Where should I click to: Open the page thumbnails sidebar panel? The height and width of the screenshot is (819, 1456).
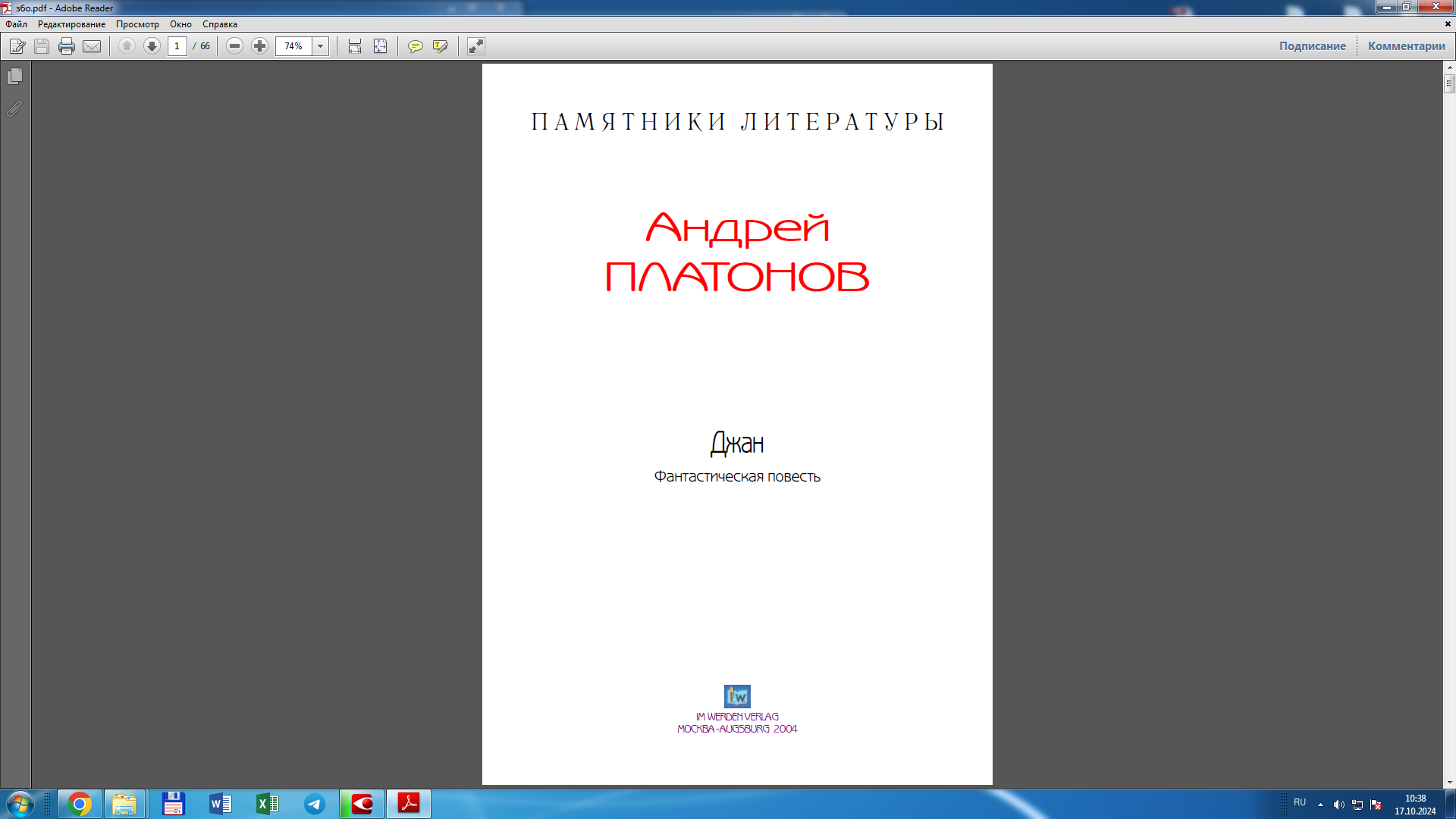[x=14, y=77]
